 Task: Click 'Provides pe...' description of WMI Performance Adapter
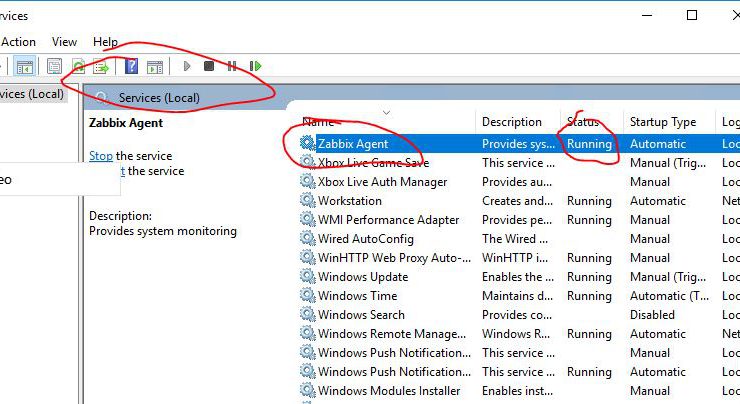517,220
